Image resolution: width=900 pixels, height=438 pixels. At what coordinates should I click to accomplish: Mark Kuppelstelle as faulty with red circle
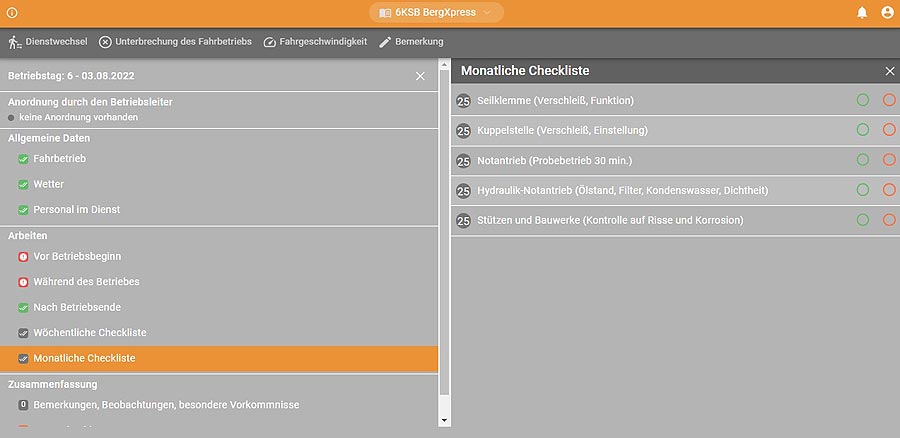(888, 130)
